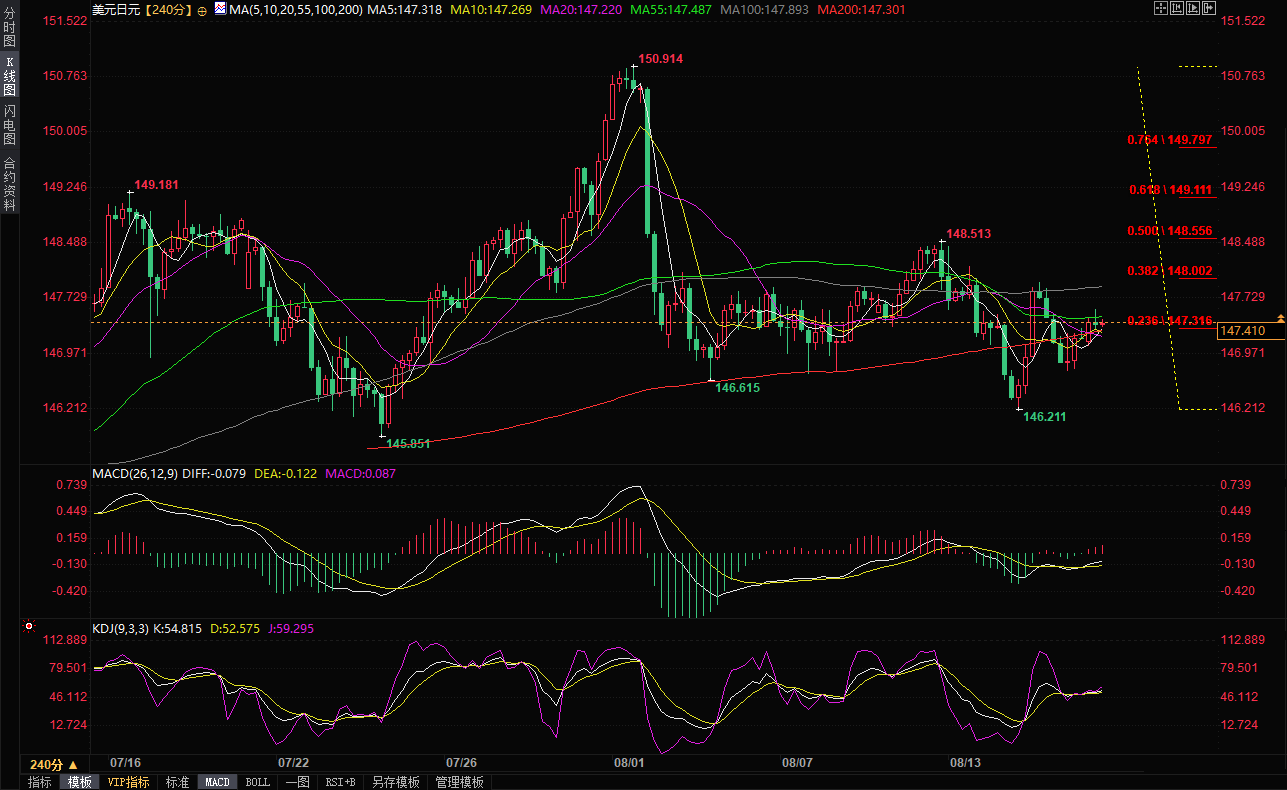Click the 149.181 peak price label

point(156,185)
